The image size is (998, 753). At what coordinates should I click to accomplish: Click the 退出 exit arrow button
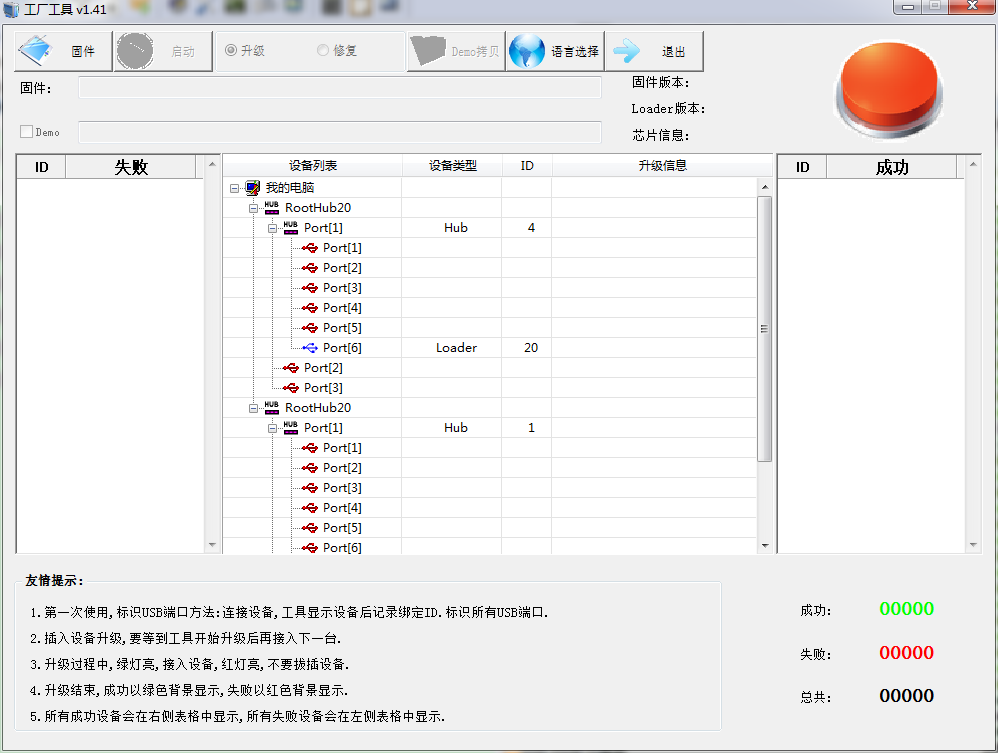click(x=654, y=51)
